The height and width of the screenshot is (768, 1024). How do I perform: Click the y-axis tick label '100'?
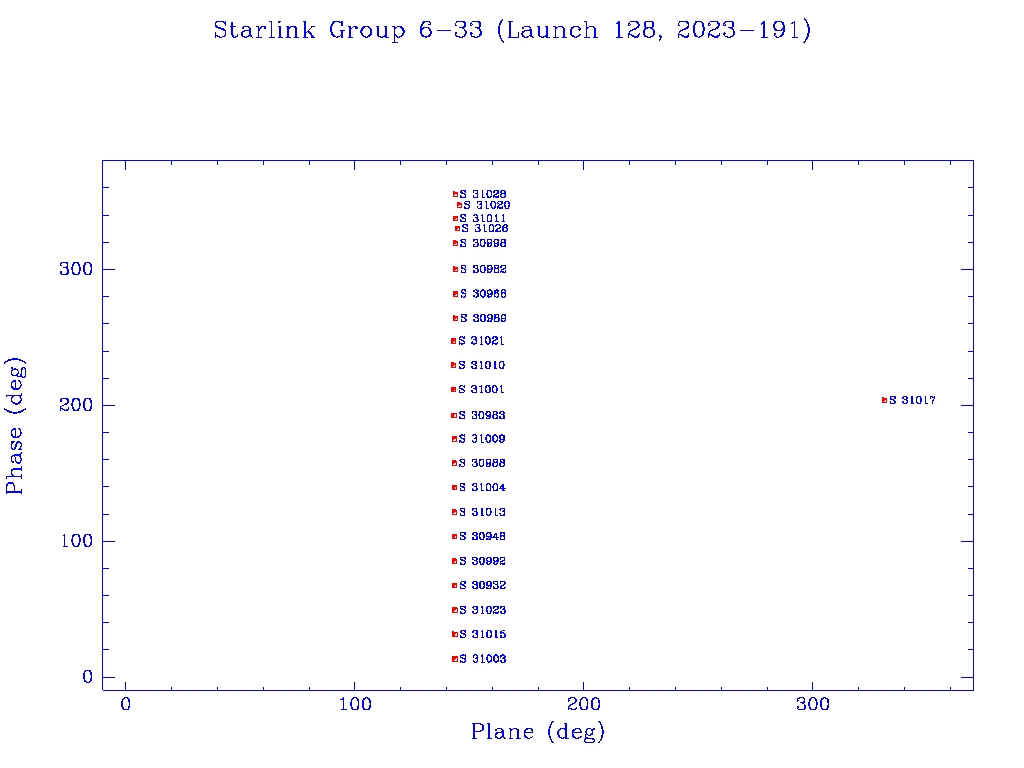point(76,541)
